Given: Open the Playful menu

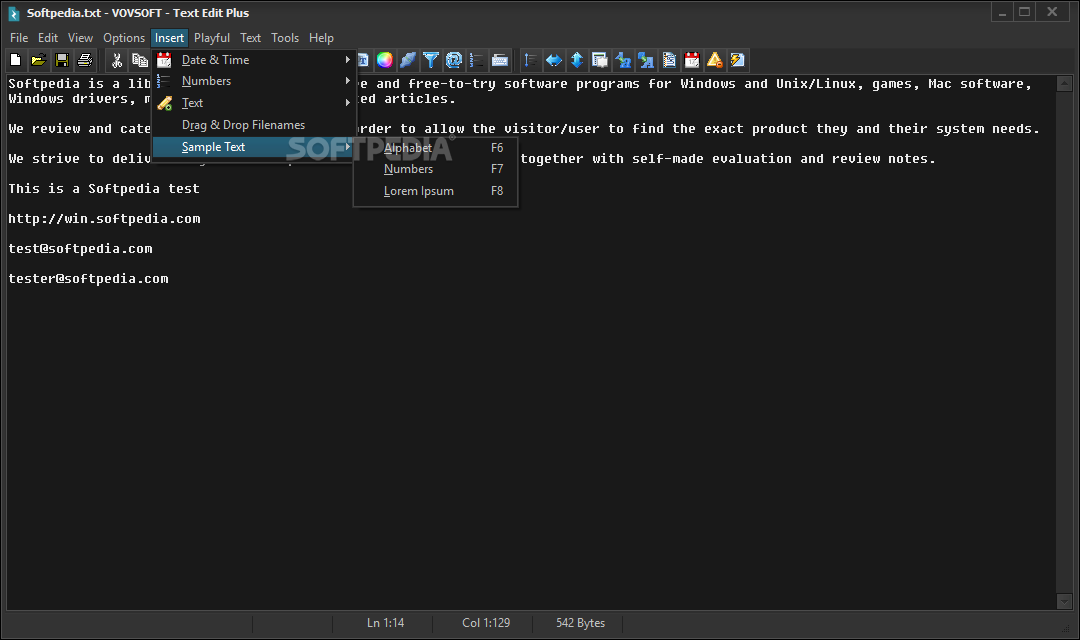Looking at the screenshot, I should pyautogui.click(x=211, y=38).
